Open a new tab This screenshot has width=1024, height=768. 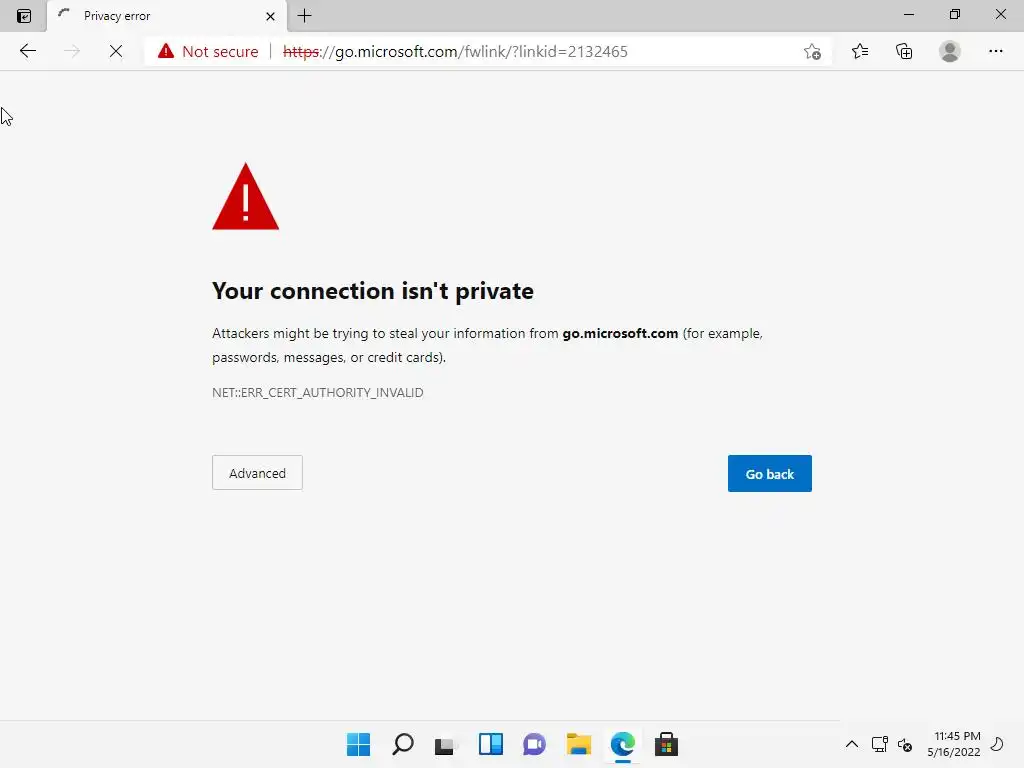[304, 16]
